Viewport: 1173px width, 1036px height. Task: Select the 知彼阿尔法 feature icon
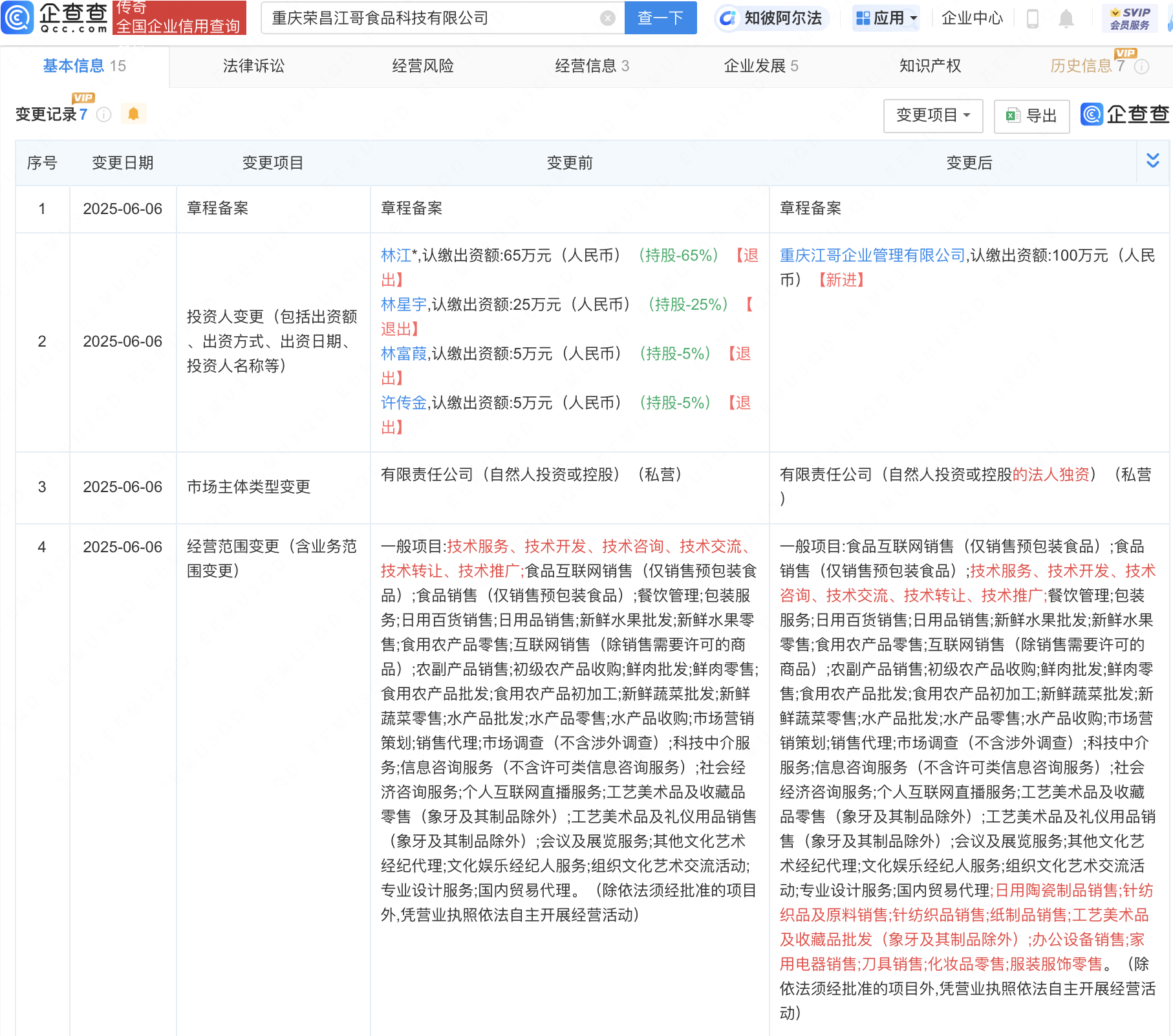pos(771,18)
